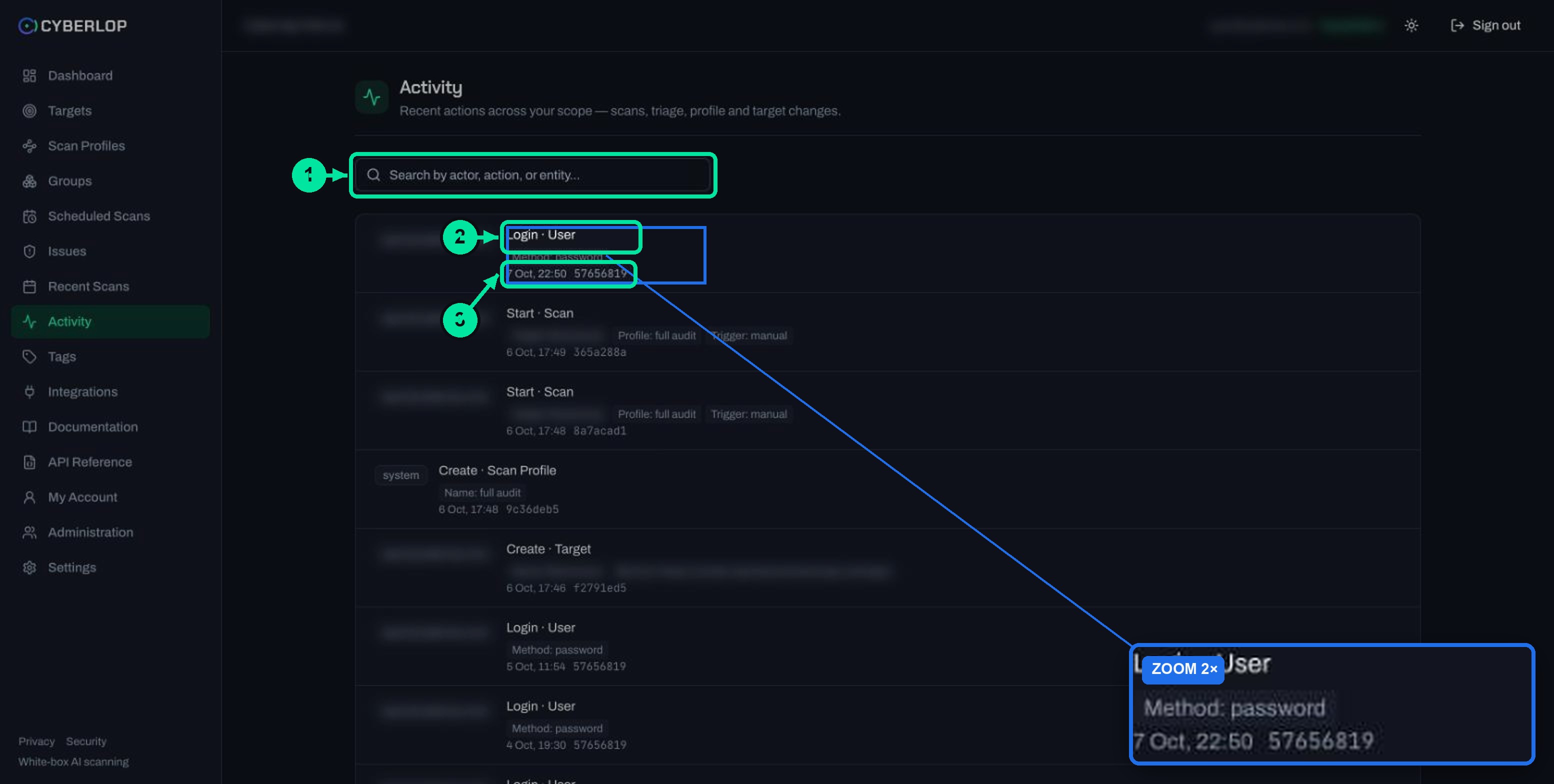The image size is (1554, 784).
Task: Open the Security footer link
Action: point(86,741)
